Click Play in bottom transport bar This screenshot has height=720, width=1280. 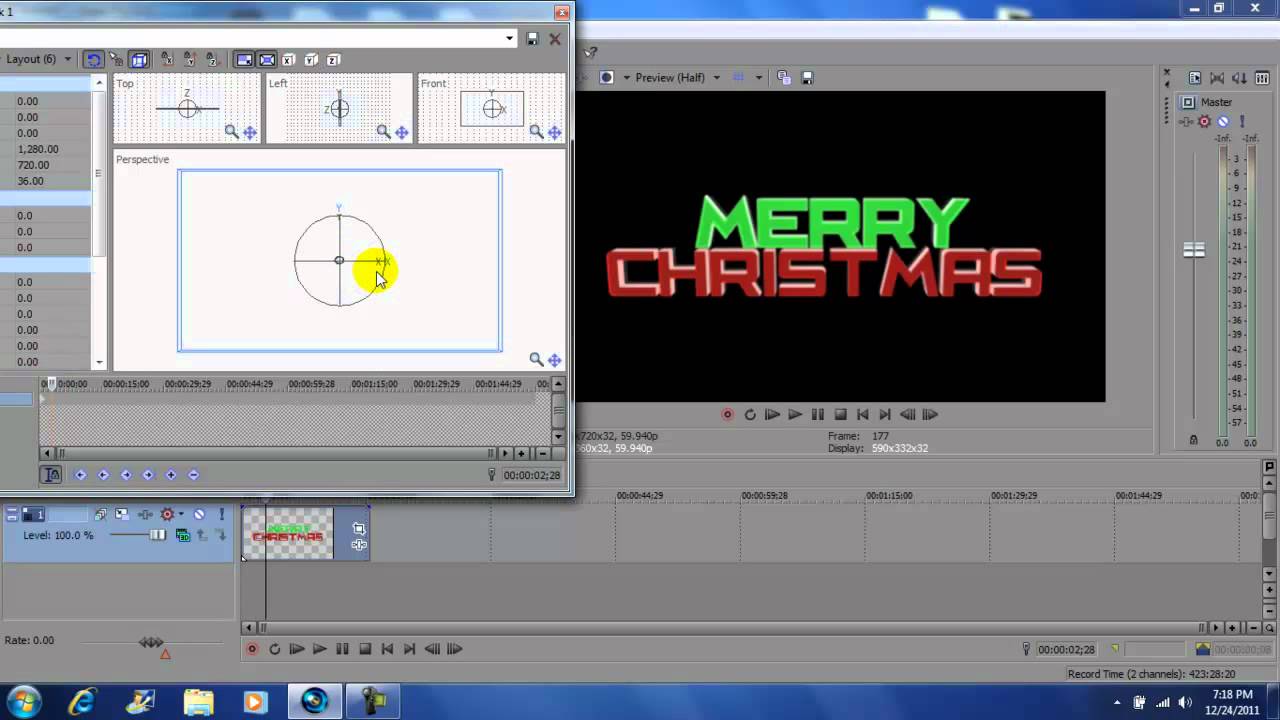[319, 649]
